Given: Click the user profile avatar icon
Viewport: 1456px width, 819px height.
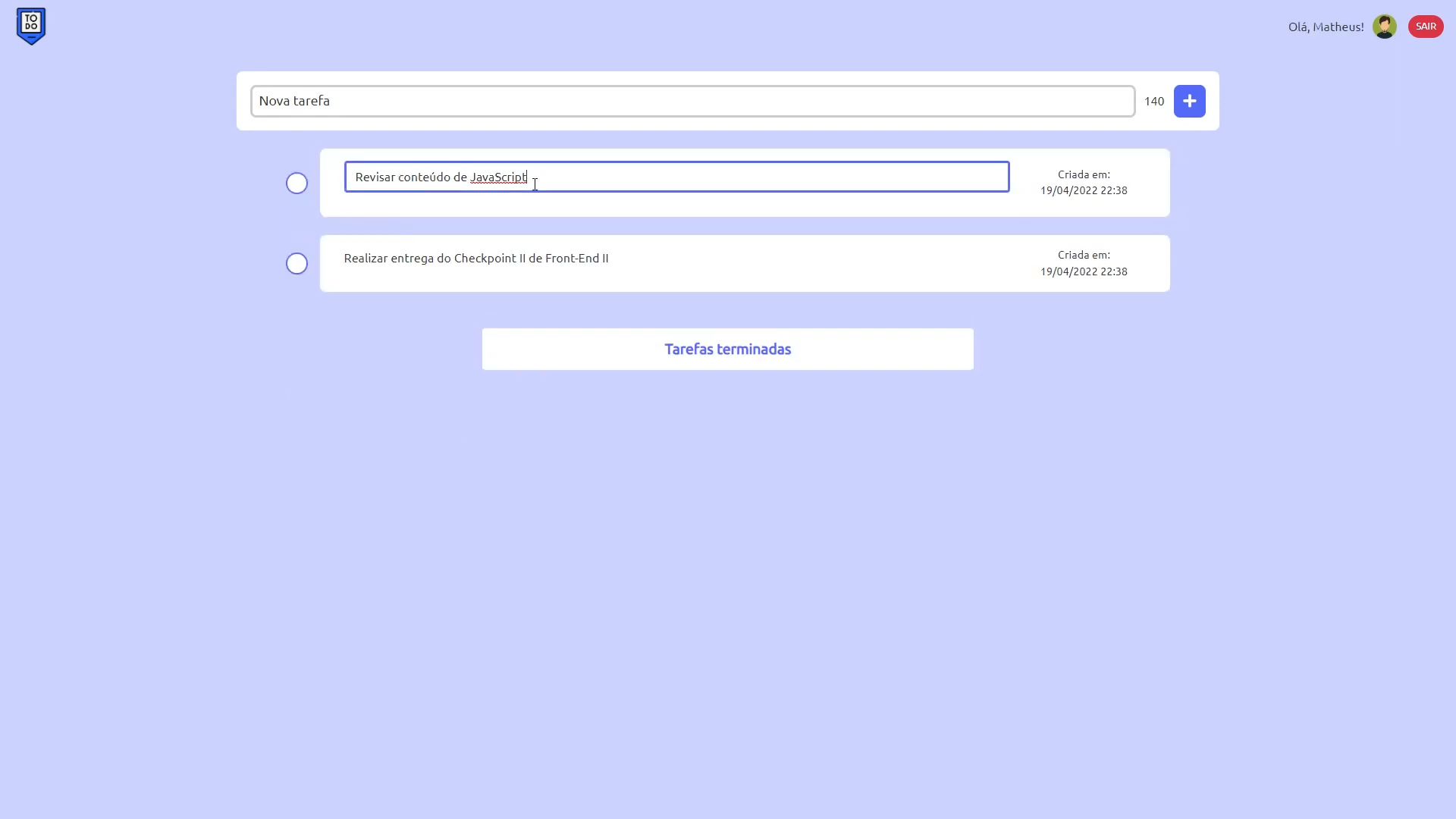Looking at the screenshot, I should [1384, 26].
